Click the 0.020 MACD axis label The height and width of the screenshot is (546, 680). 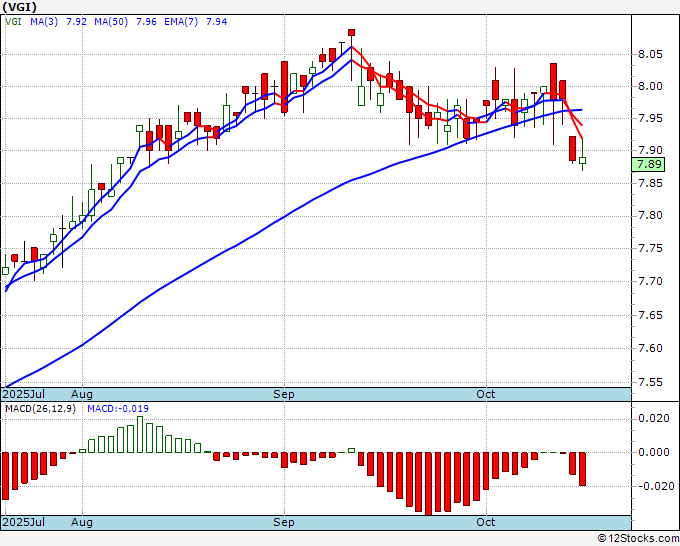pos(654,418)
